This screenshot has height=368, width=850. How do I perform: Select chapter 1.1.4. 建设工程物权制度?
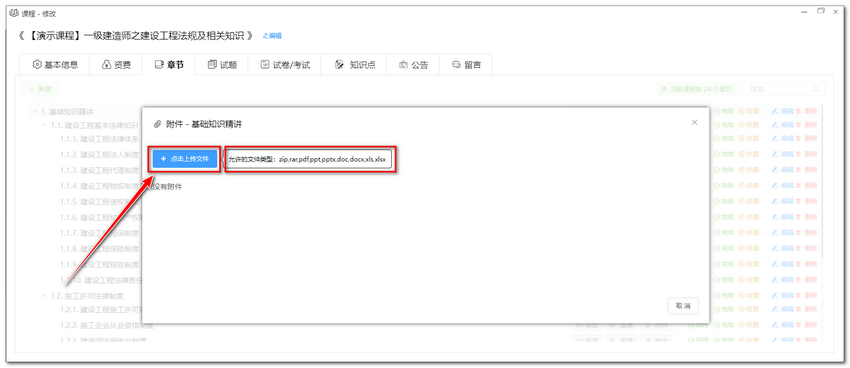(99, 186)
